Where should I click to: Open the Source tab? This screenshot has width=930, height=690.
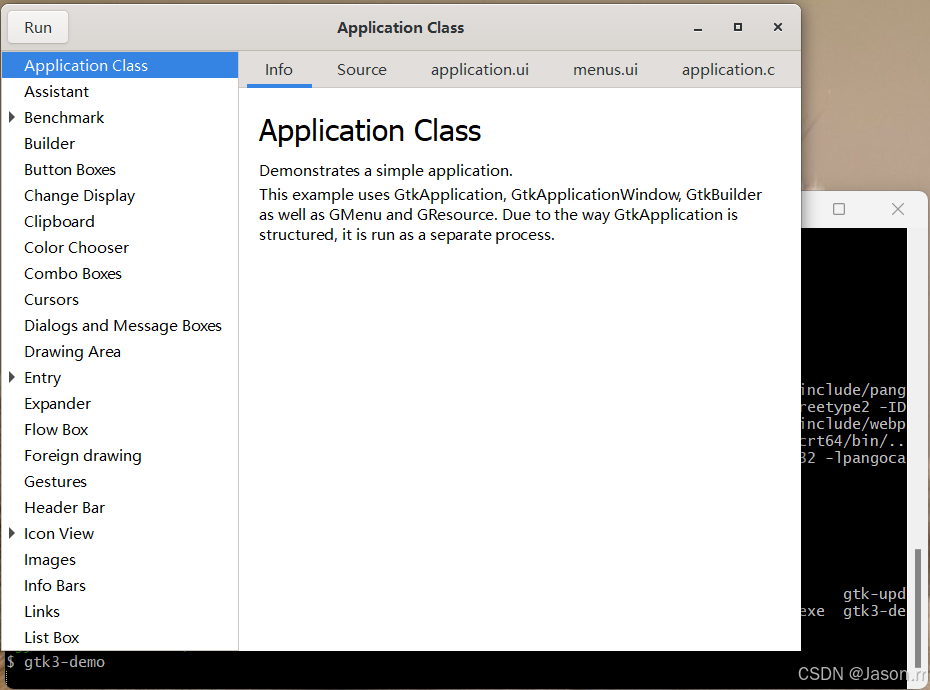point(361,70)
